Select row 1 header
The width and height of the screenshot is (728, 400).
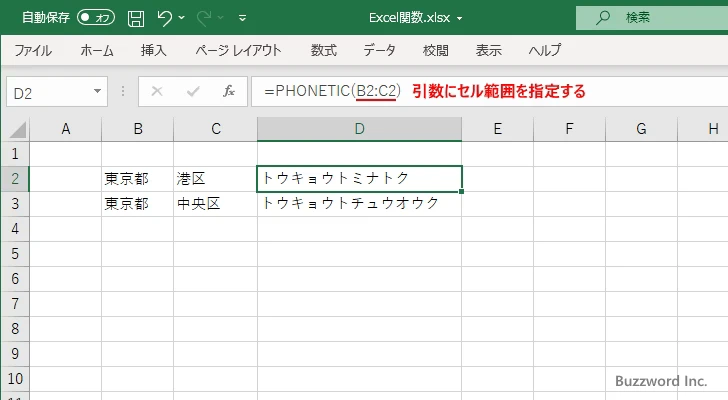15,154
